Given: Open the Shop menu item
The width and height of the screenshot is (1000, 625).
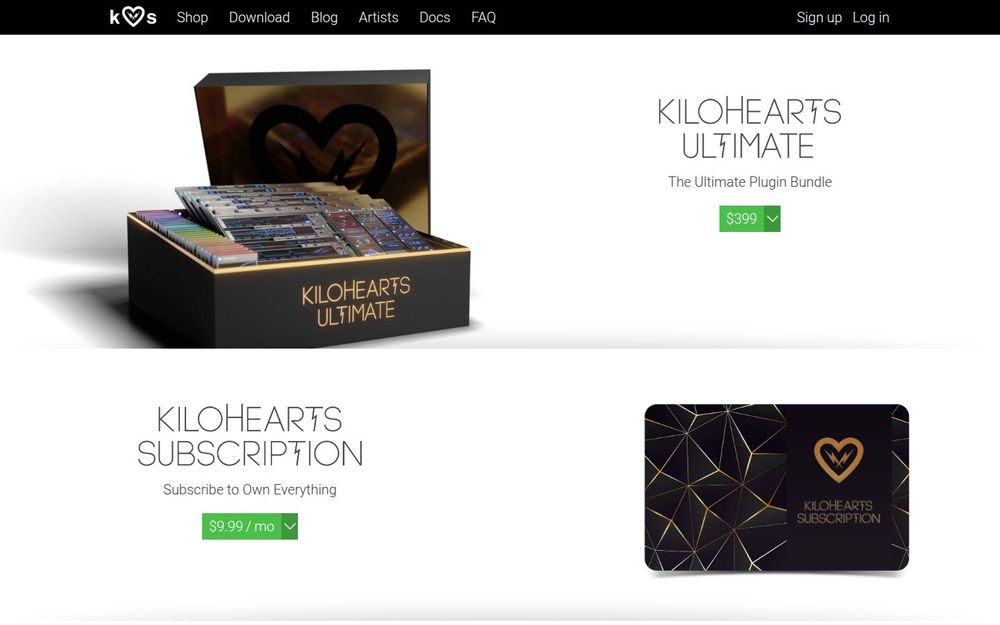Looking at the screenshot, I should point(192,17).
